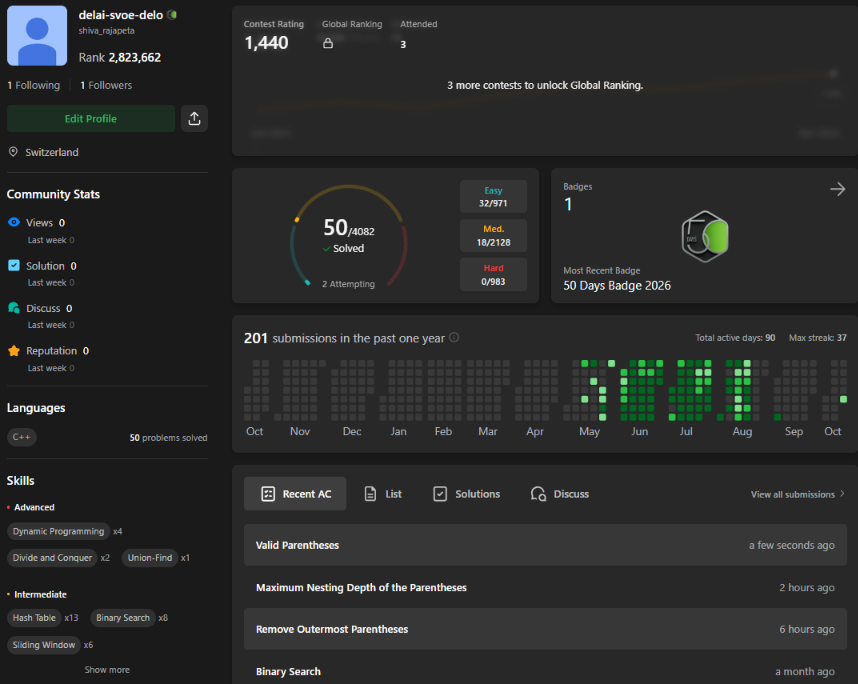Click the View all submissions chevron

click(842, 494)
